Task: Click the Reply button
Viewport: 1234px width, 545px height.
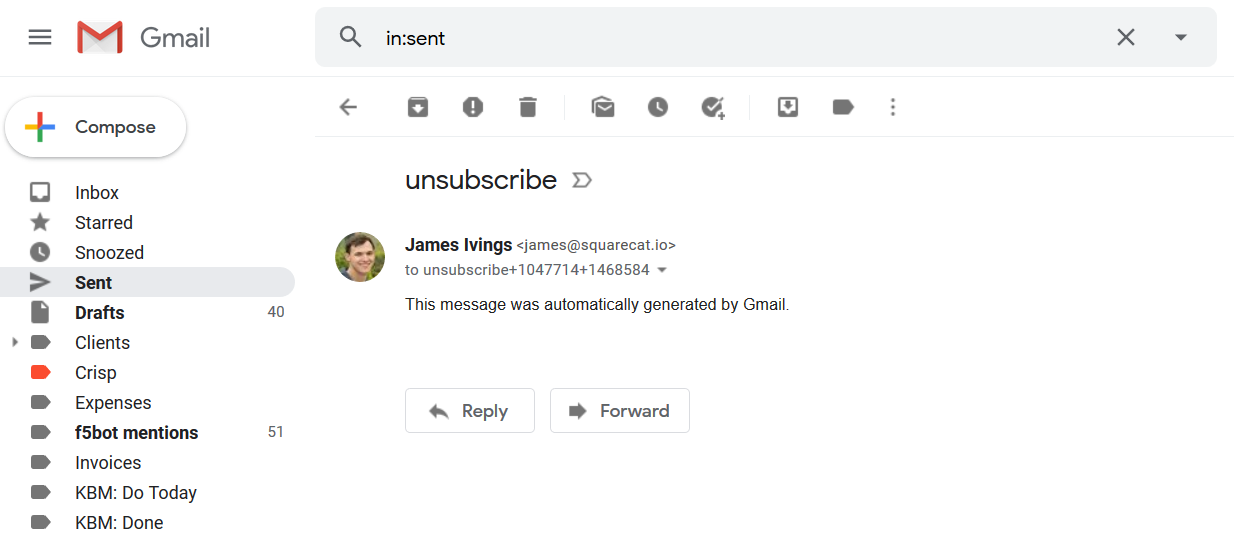Action: coord(470,411)
